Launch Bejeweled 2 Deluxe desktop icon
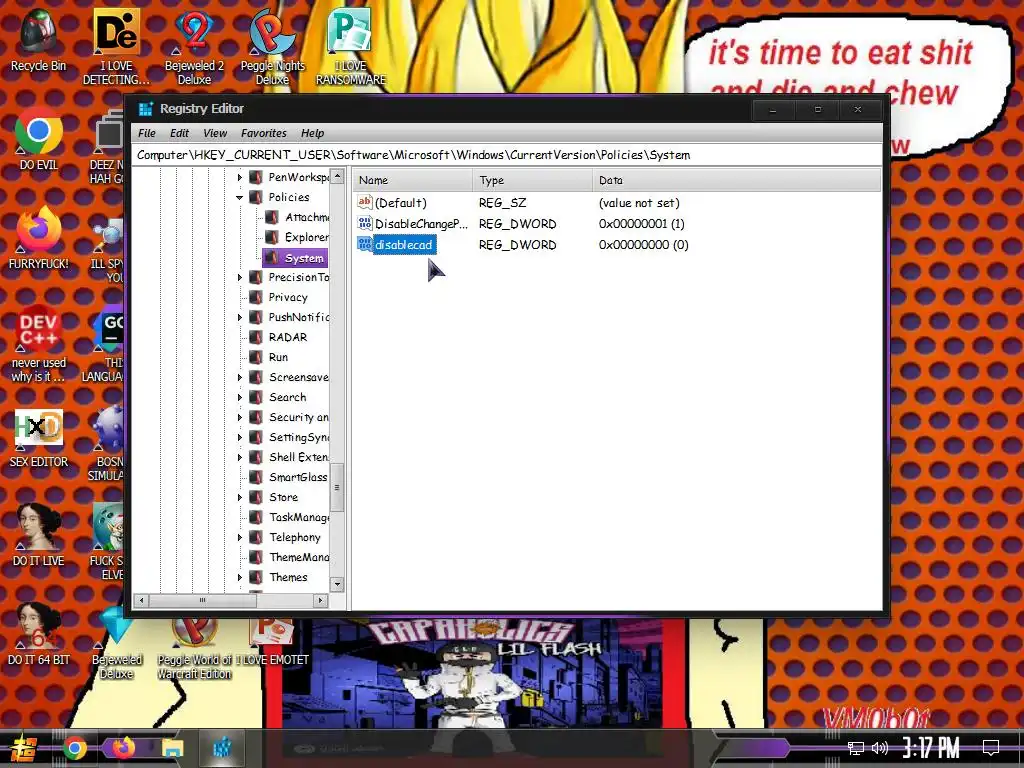Screen dimensions: 1024x768 (194, 46)
